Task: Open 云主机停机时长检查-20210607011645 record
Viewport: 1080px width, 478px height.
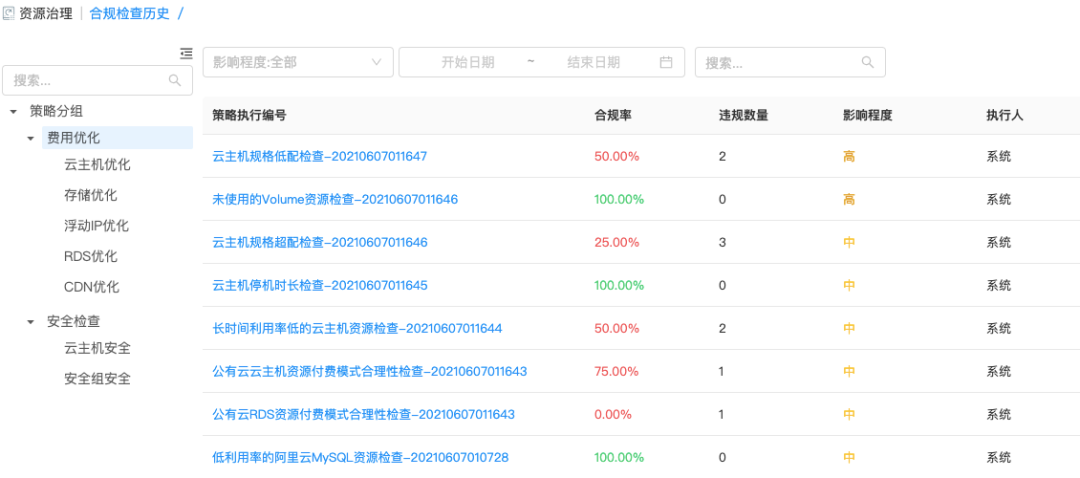Action: tap(320, 285)
